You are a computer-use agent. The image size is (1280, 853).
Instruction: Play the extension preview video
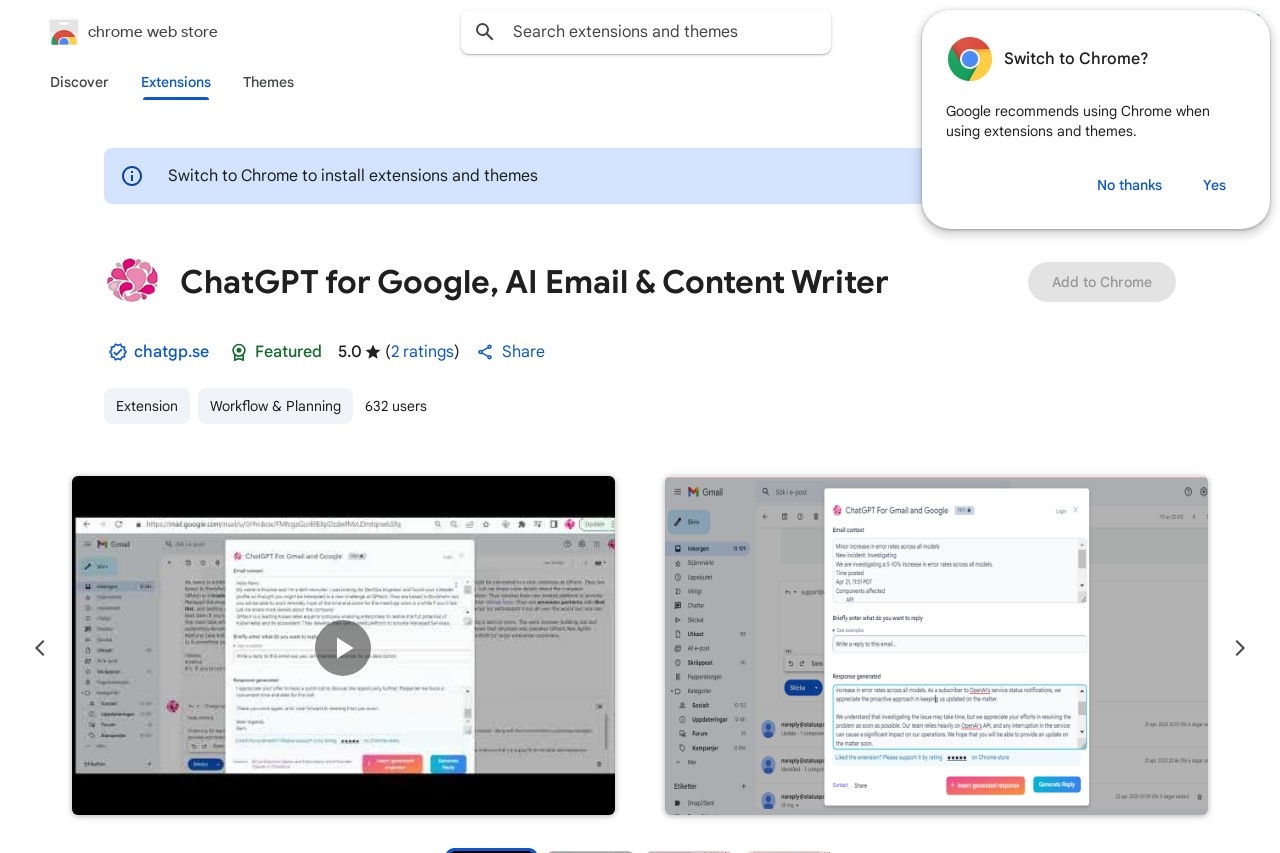pos(343,648)
